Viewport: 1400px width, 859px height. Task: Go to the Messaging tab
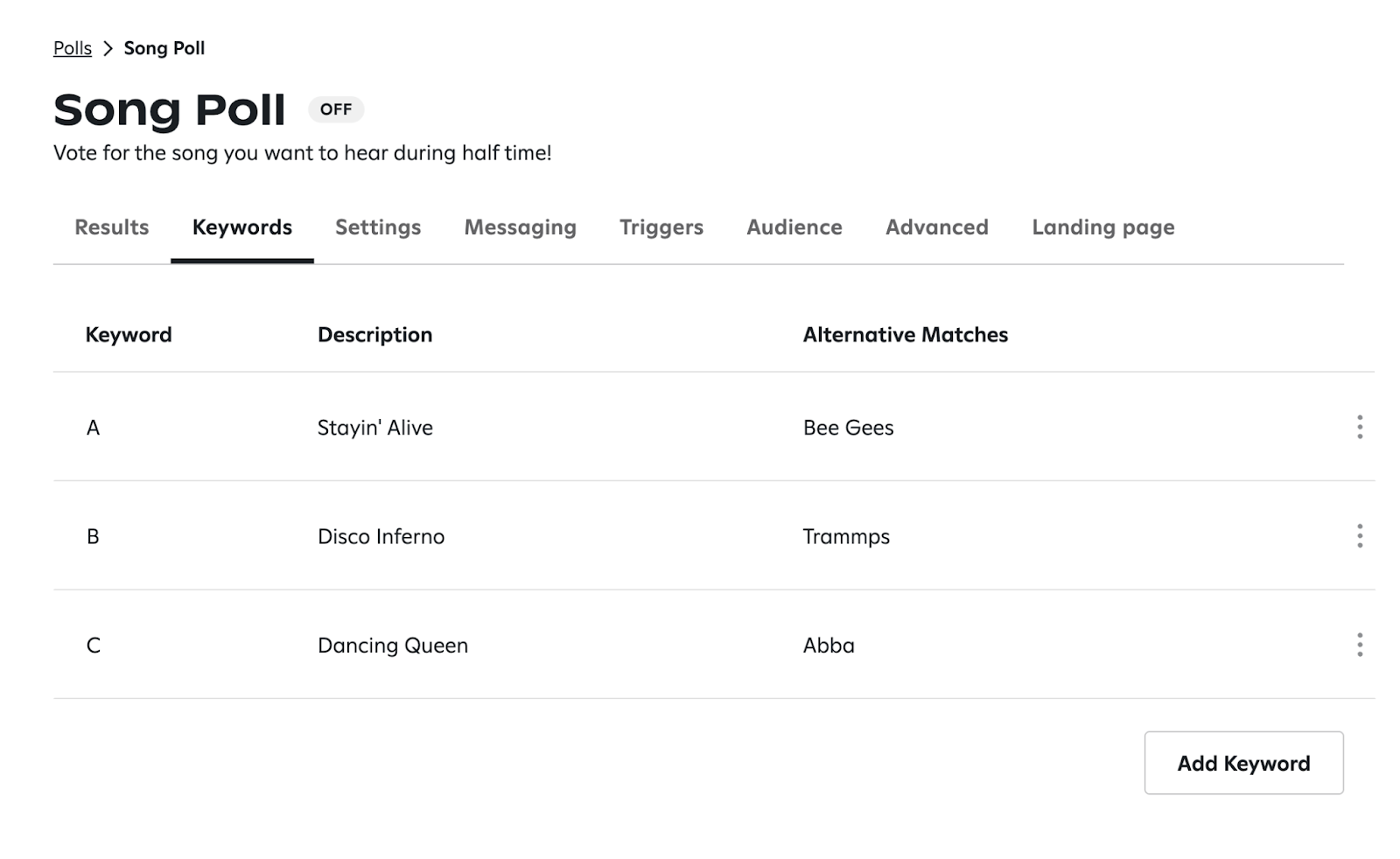click(520, 227)
